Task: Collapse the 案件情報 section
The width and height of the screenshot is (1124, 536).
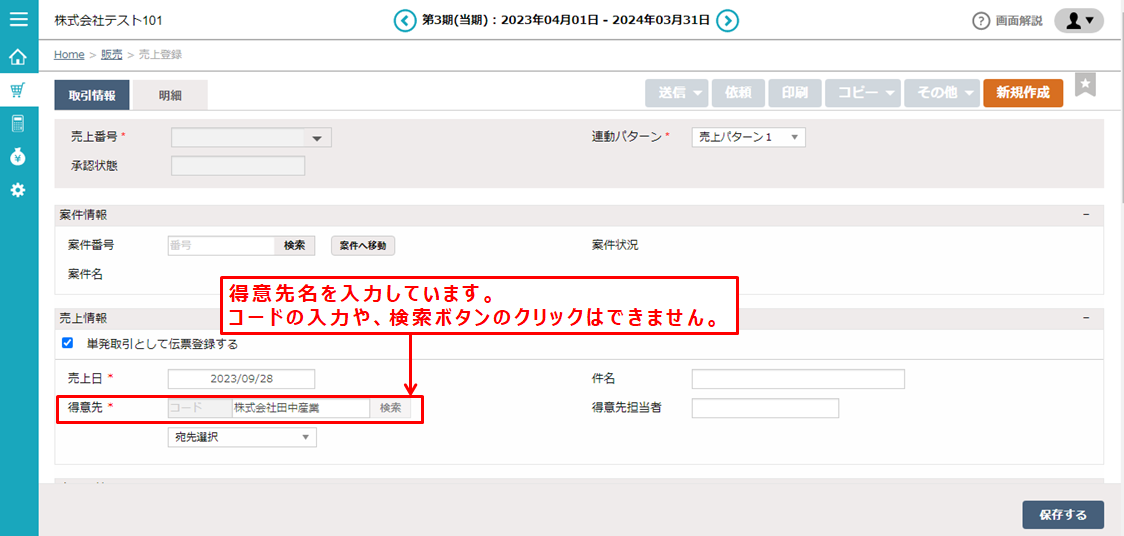Action: (1086, 215)
